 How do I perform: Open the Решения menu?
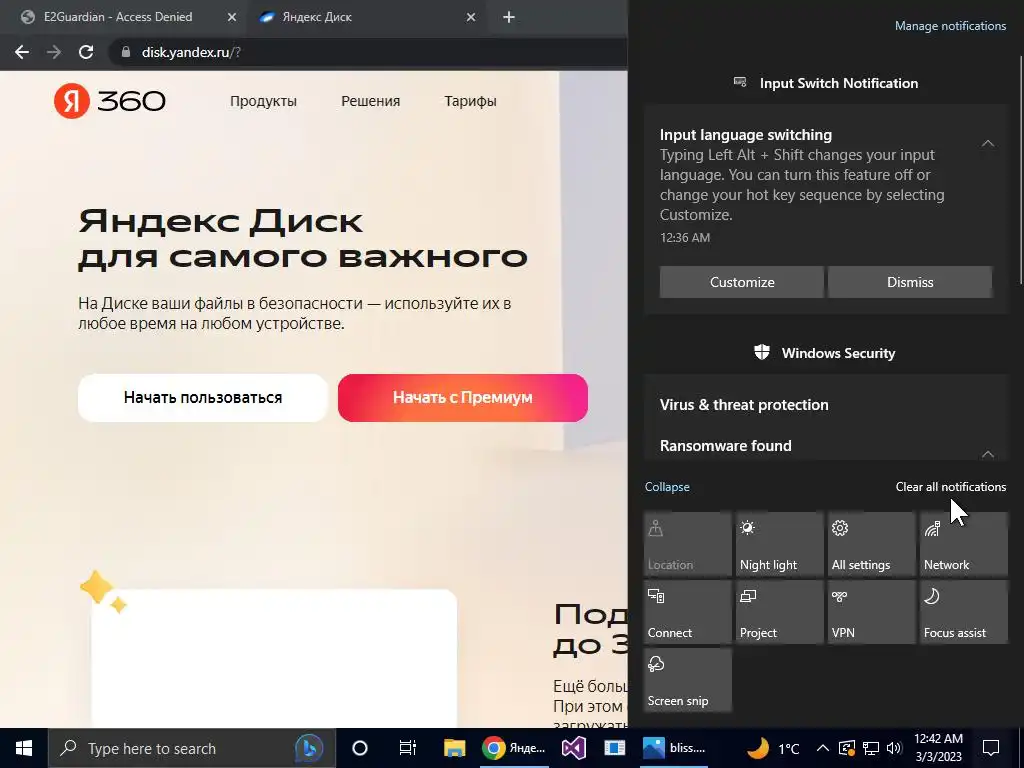tap(370, 101)
